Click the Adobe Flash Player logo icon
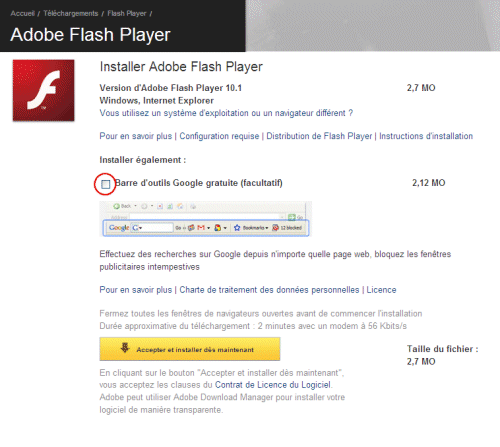This screenshot has width=500, height=447. [43, 90]
